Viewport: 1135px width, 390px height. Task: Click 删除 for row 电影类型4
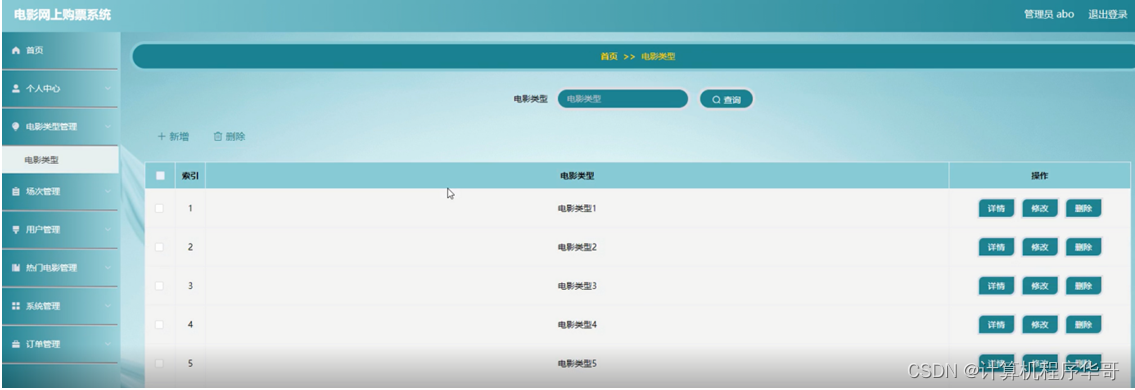(x=1083, y=324)
